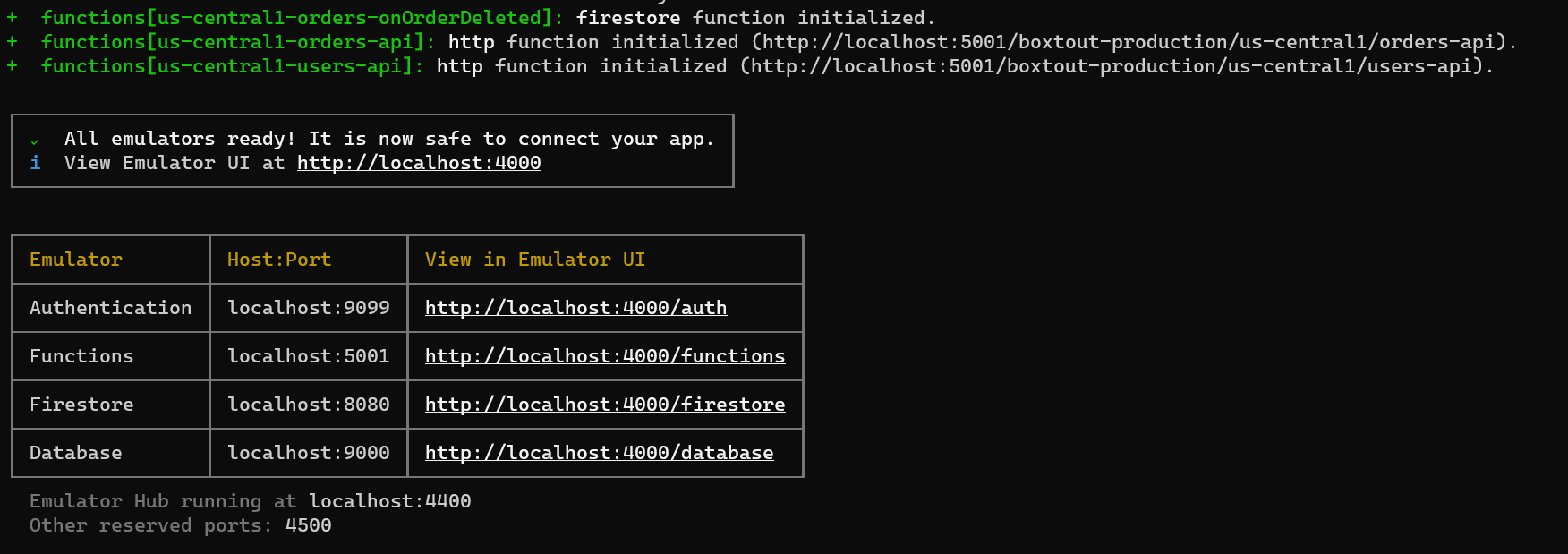
Task: Click the blue info icon
Action: [35, 163]
